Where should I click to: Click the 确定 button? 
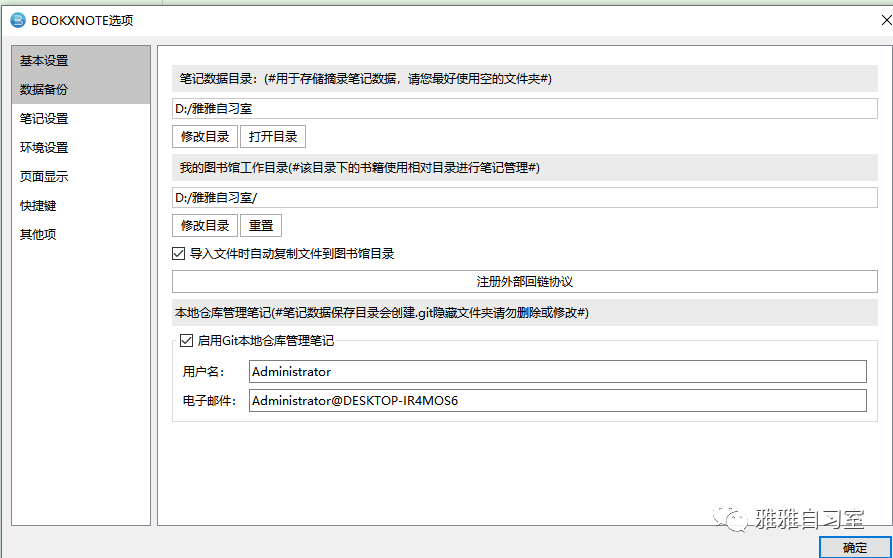point(855,548)
